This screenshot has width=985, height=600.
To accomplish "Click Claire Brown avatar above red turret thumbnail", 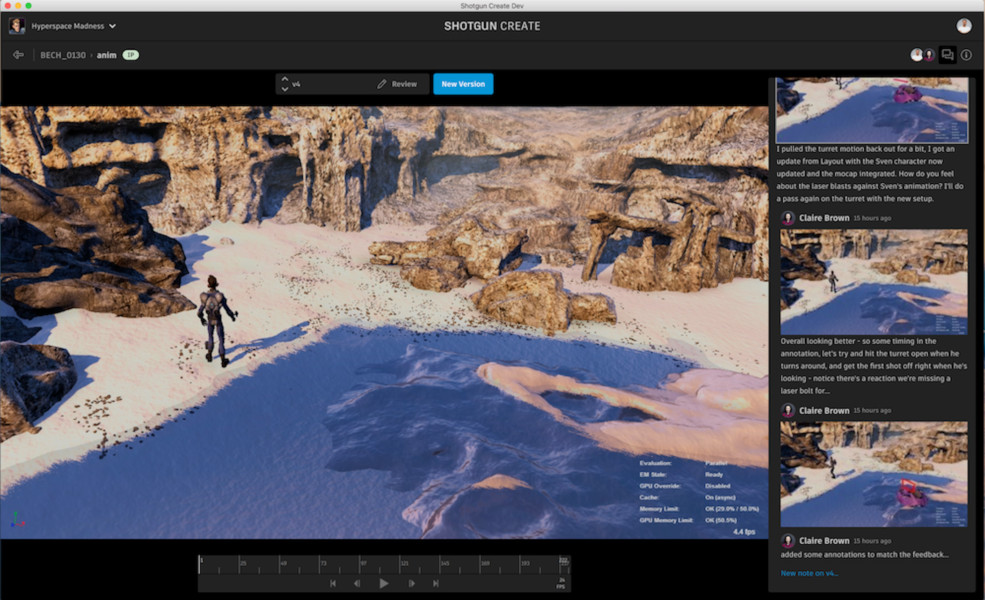I will pos(788,410).
